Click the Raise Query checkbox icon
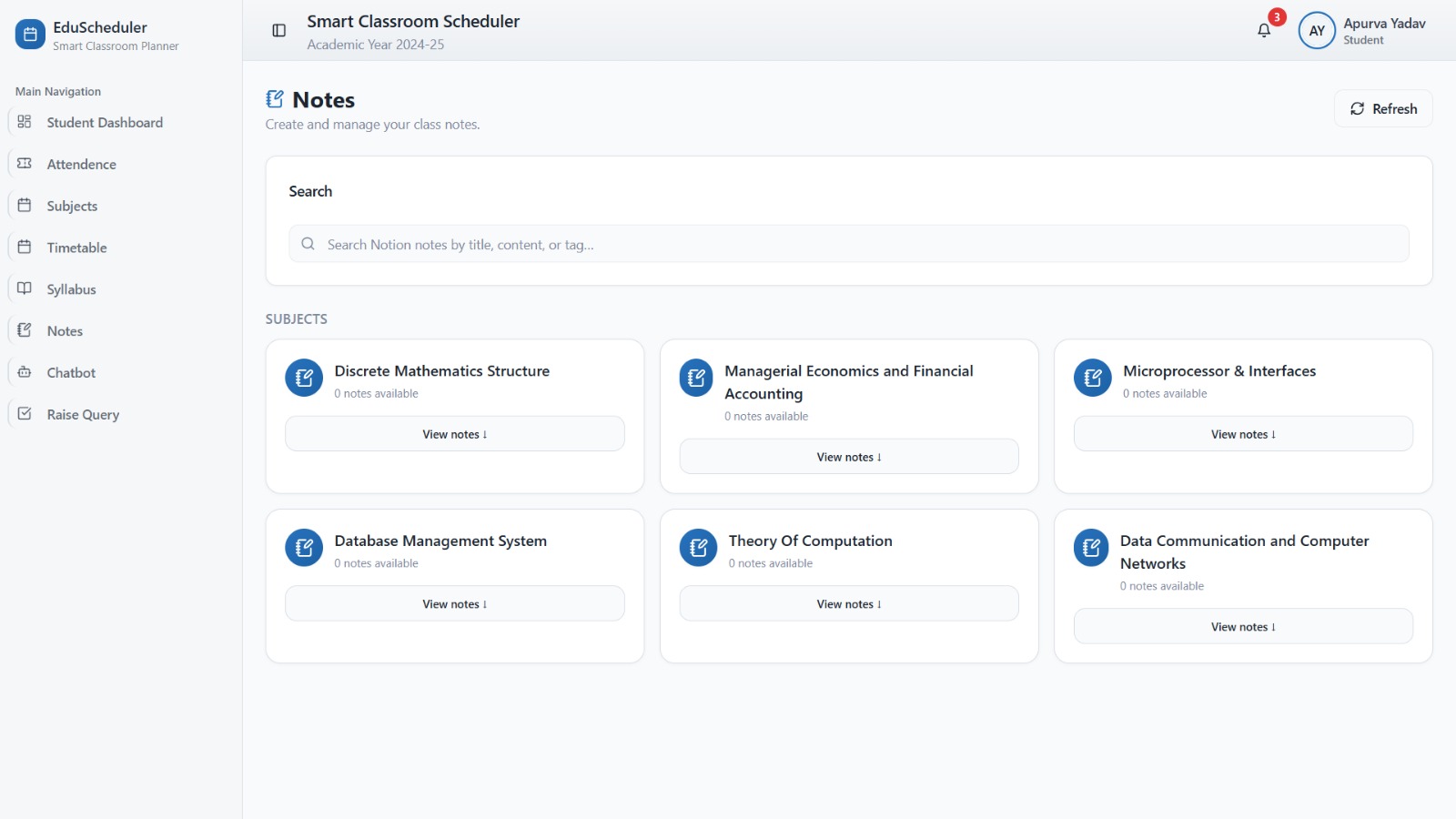 click(25, 414)
